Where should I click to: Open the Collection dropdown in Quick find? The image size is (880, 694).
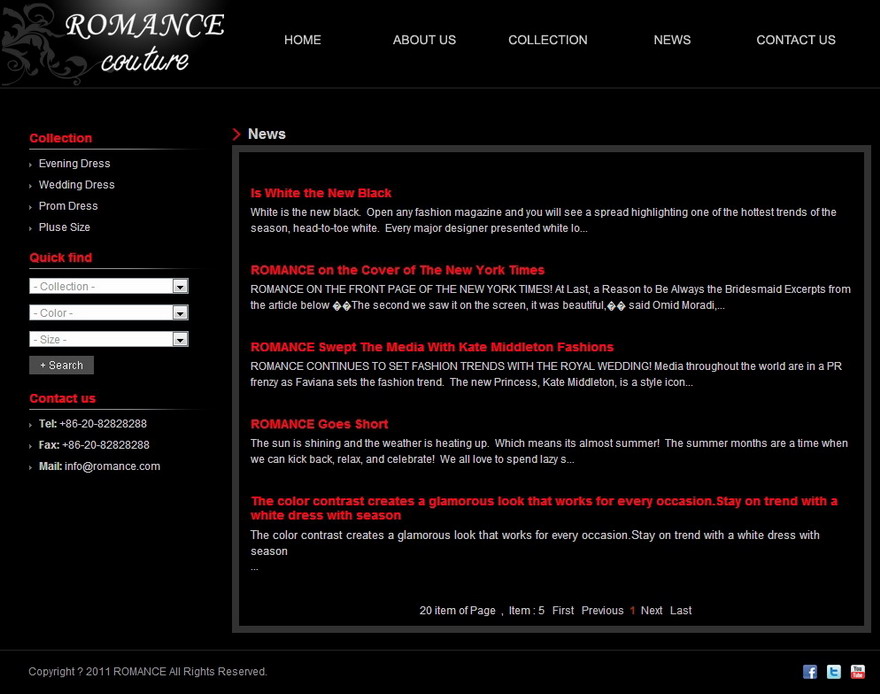[x=109, y=286]
